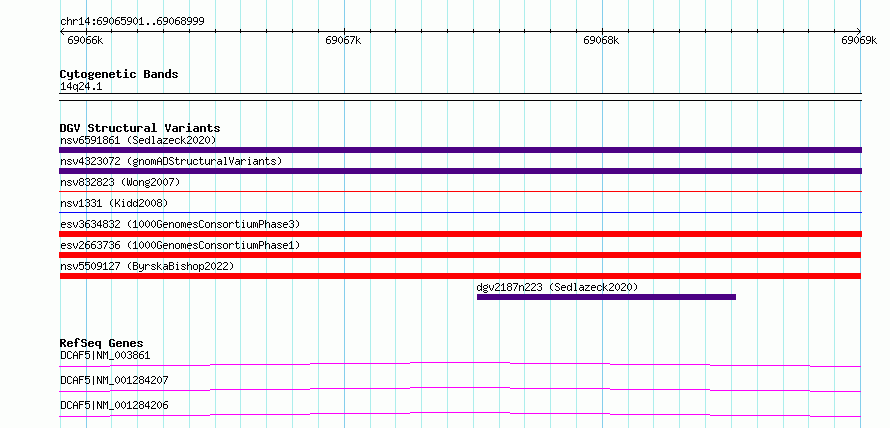Click the 69069k ruler tick label
The image size is (890, 428).
(x=859, y=40)
